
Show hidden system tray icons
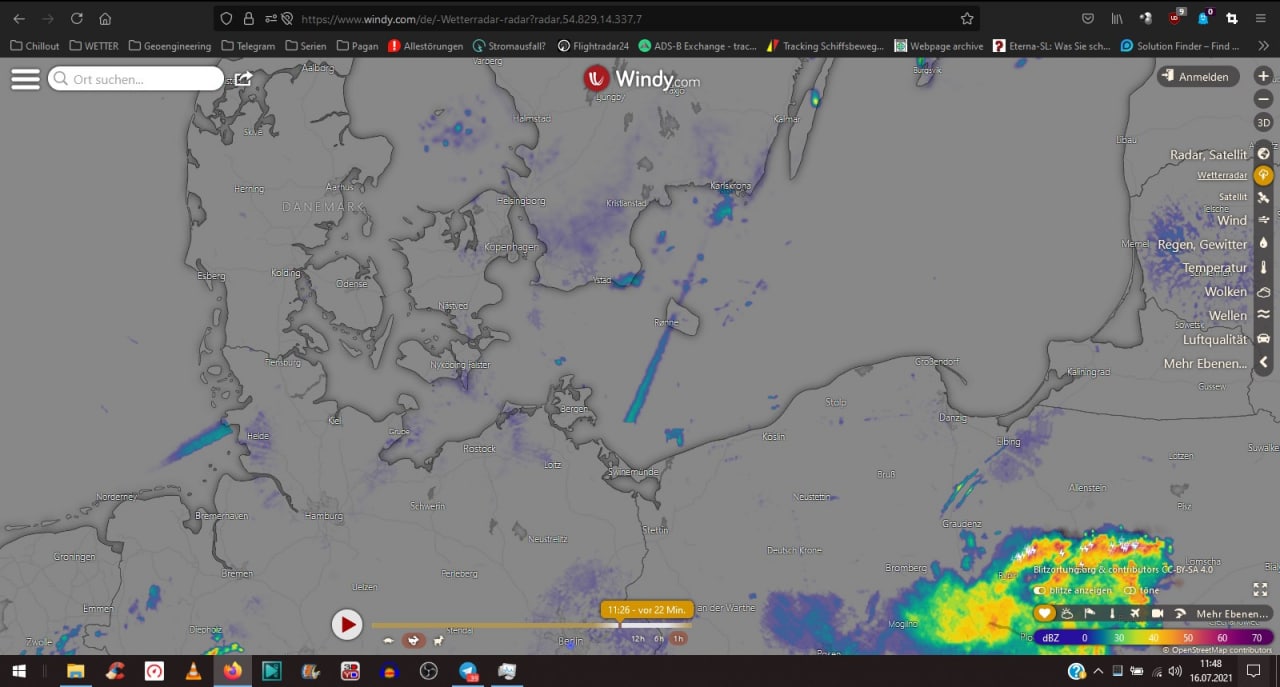click(x=1098, y=671)
